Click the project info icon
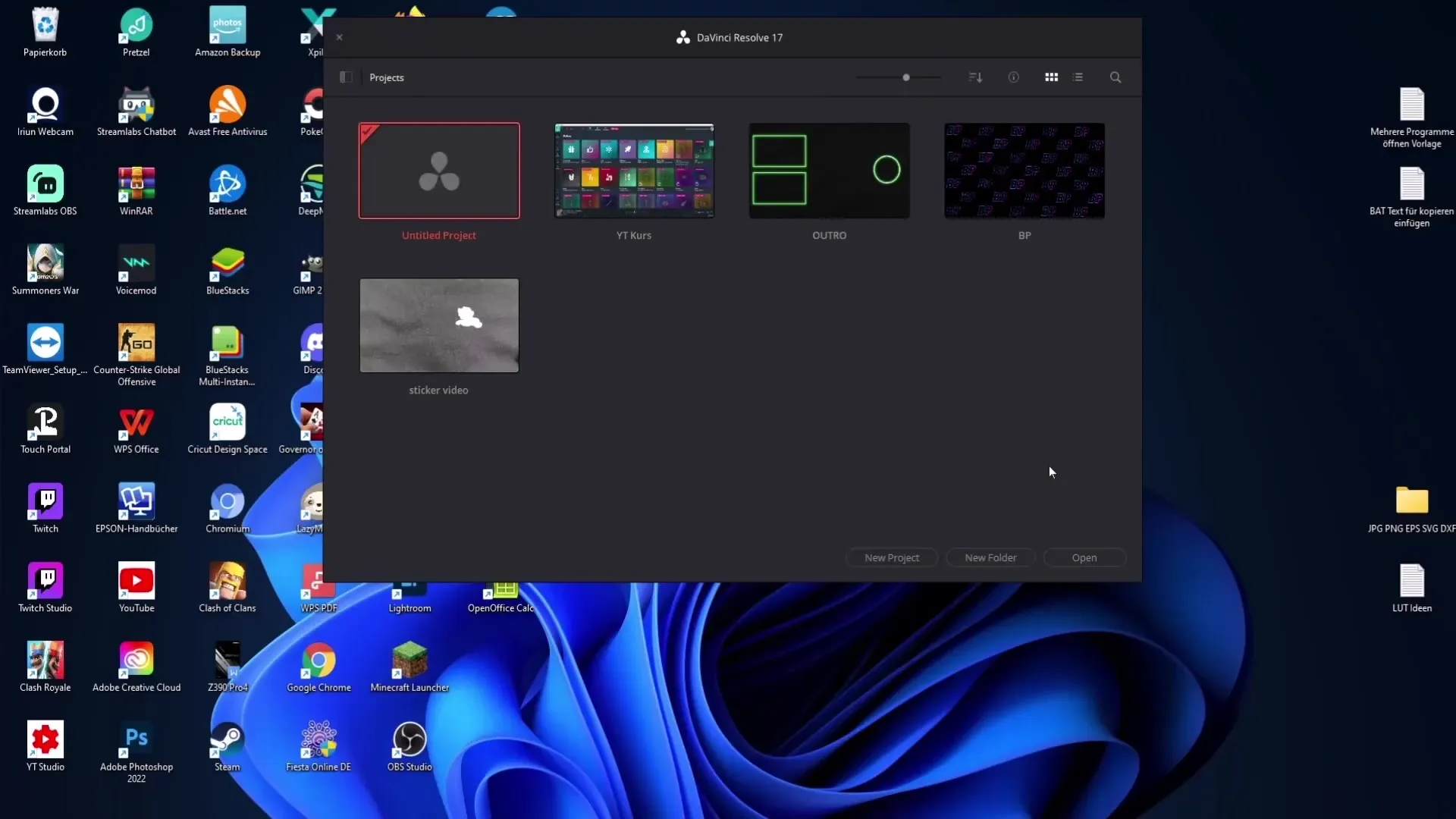 [x=1014, y=77]
